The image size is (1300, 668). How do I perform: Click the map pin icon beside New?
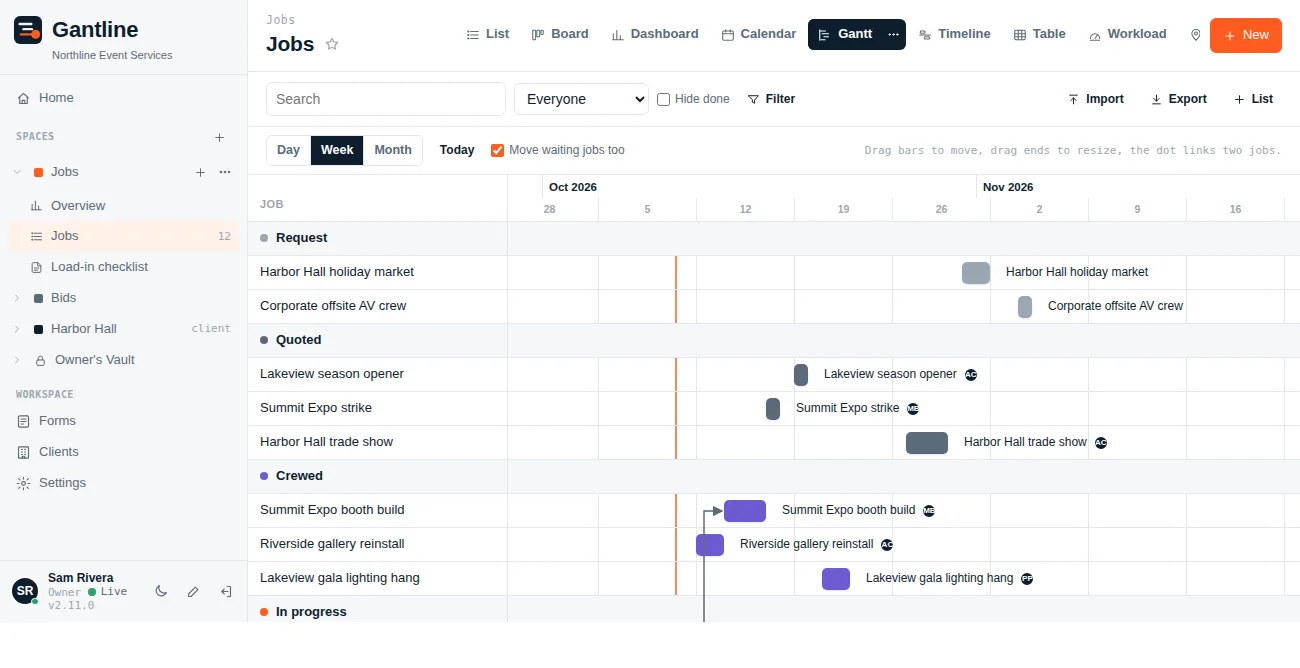[1195, 35]
